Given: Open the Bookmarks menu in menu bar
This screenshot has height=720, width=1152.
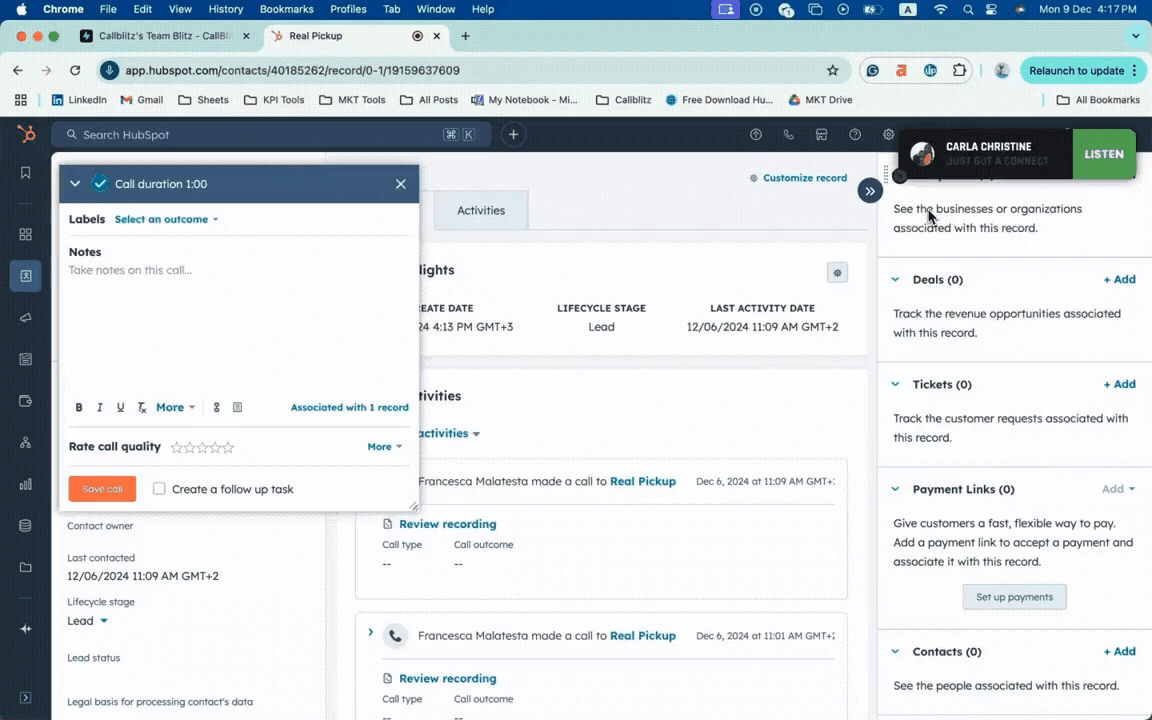Looking at the screenshot, I should [x=287, y=10].
